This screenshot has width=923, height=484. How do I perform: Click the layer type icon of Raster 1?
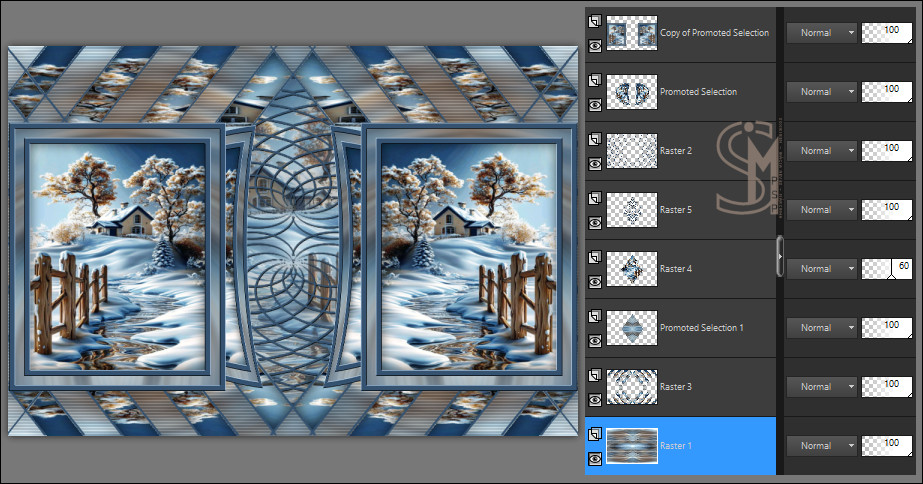click(x=595, y=433)
